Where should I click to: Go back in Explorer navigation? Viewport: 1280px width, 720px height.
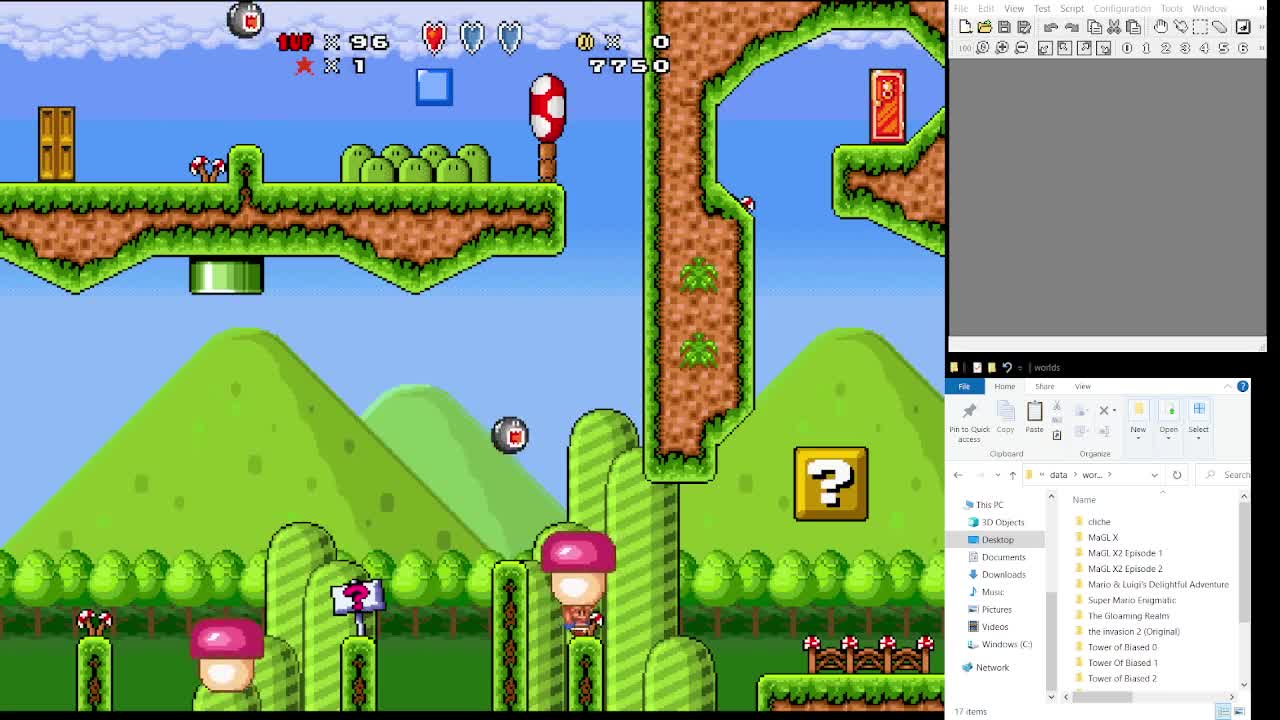coord(958,475)
